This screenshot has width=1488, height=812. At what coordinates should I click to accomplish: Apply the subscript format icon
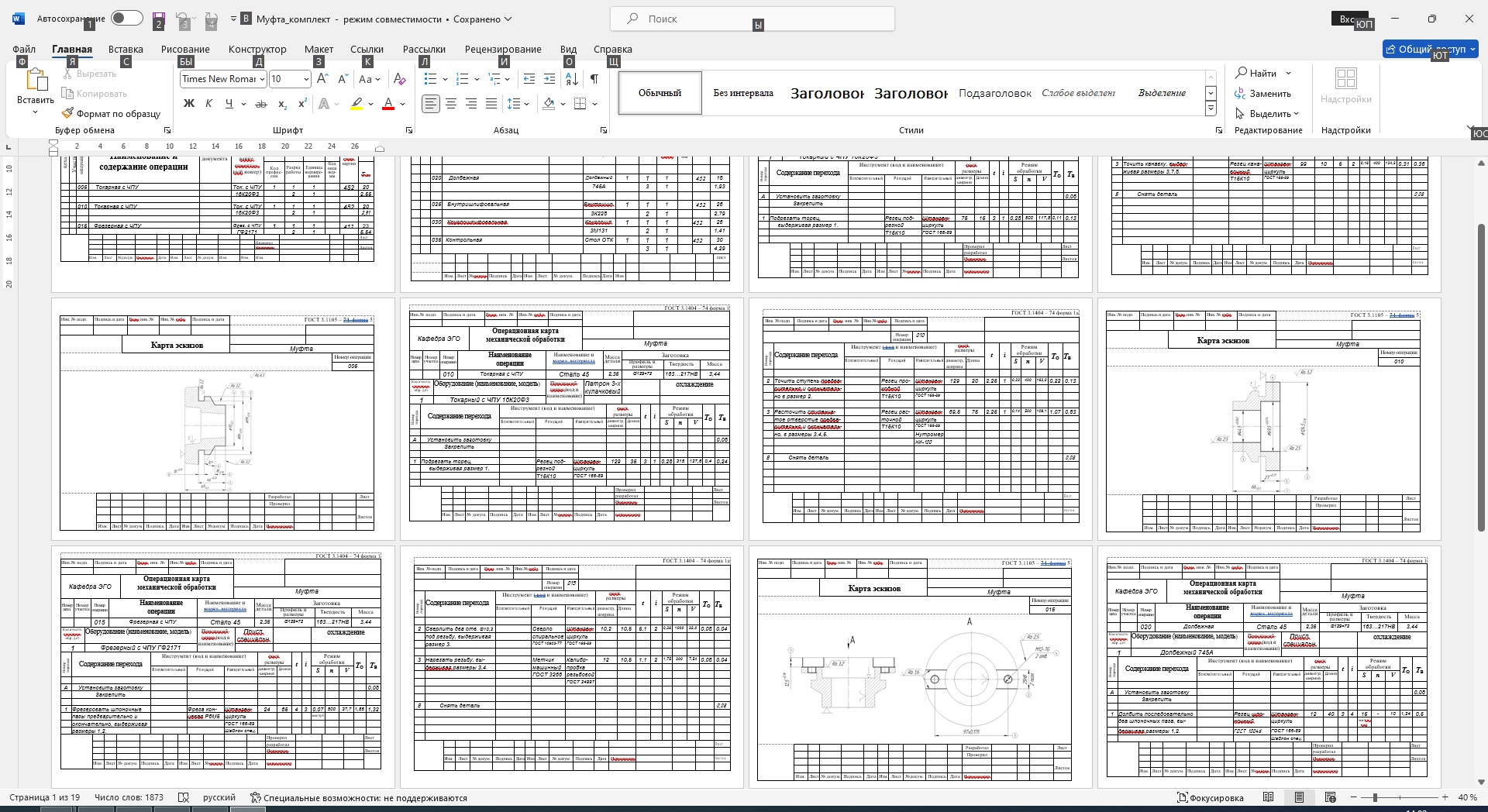[x=282, y=104]
